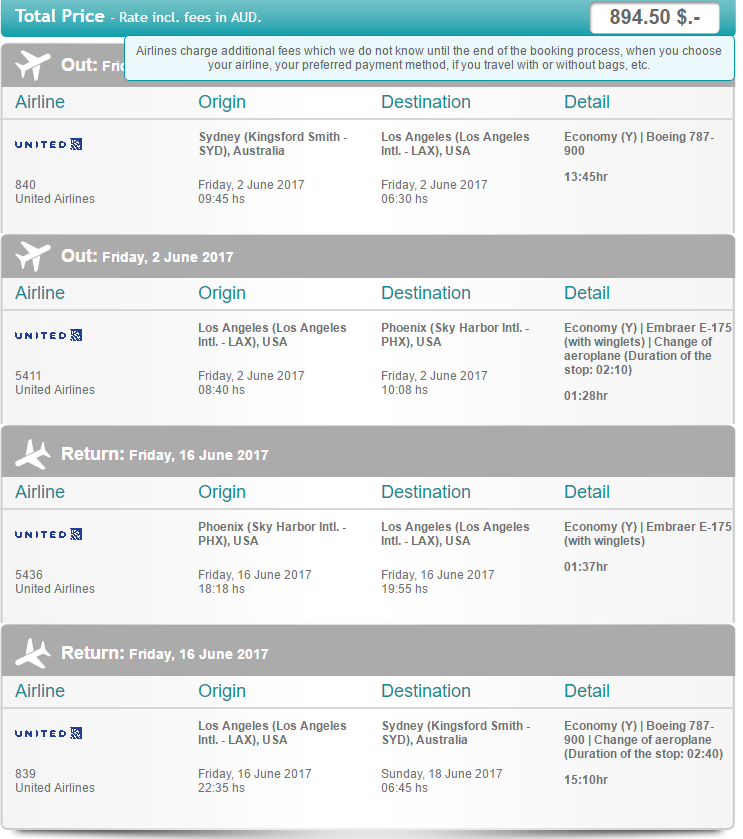The image size is (743, 839).
Task: Click Sunday, 18 June 2017 arrival date
Action: 441,774
